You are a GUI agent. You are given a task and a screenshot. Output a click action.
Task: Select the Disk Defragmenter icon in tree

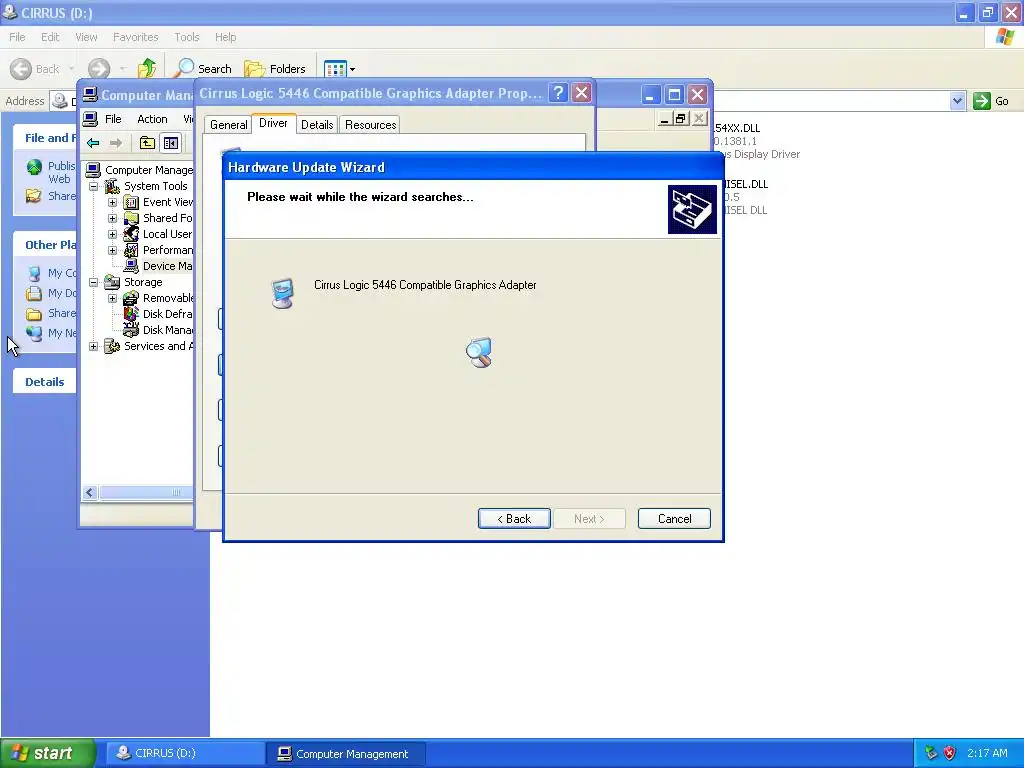(x=131, y=314)
